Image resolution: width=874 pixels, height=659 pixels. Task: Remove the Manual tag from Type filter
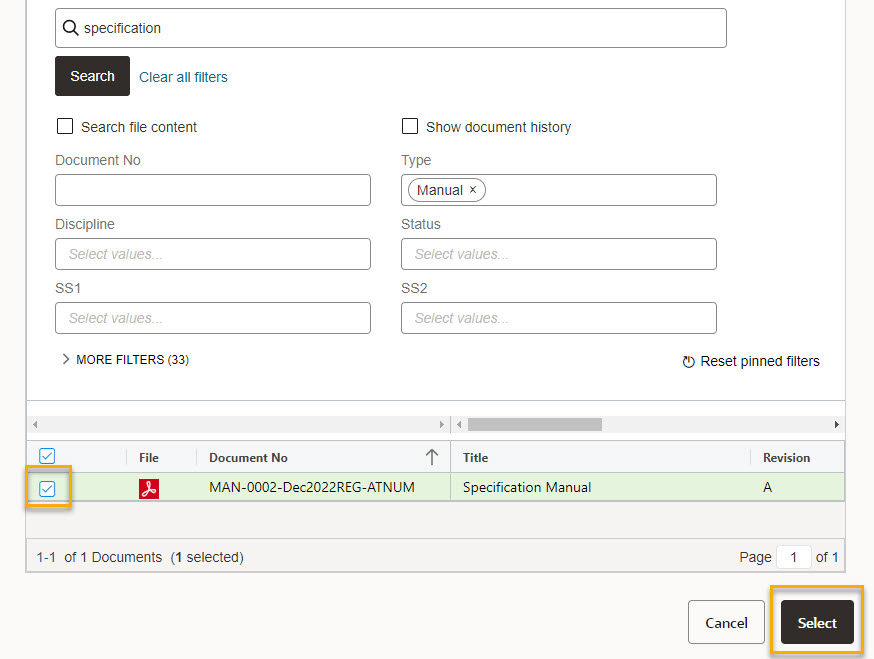coord(473,190)
